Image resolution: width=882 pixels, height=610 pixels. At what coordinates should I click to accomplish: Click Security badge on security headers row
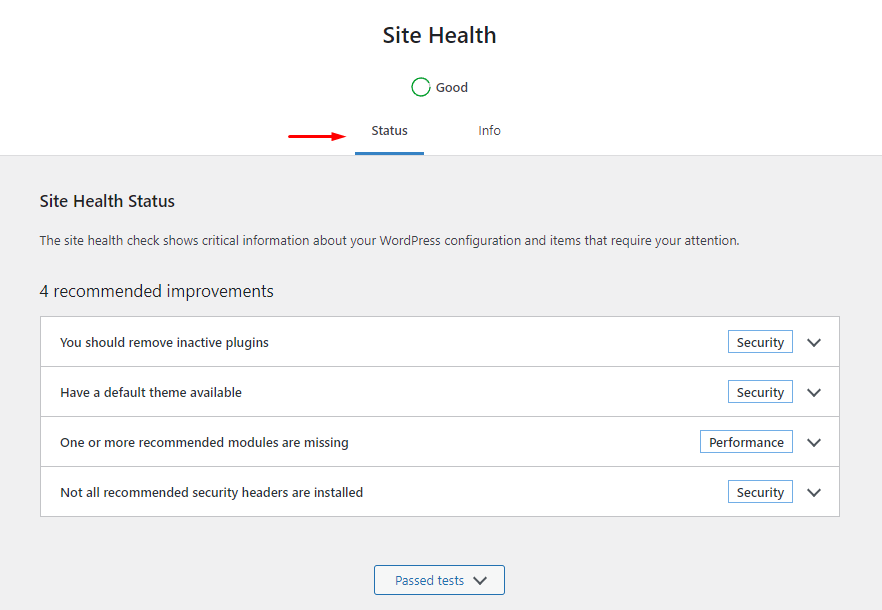pyautogui.click(x=760, y=492)
